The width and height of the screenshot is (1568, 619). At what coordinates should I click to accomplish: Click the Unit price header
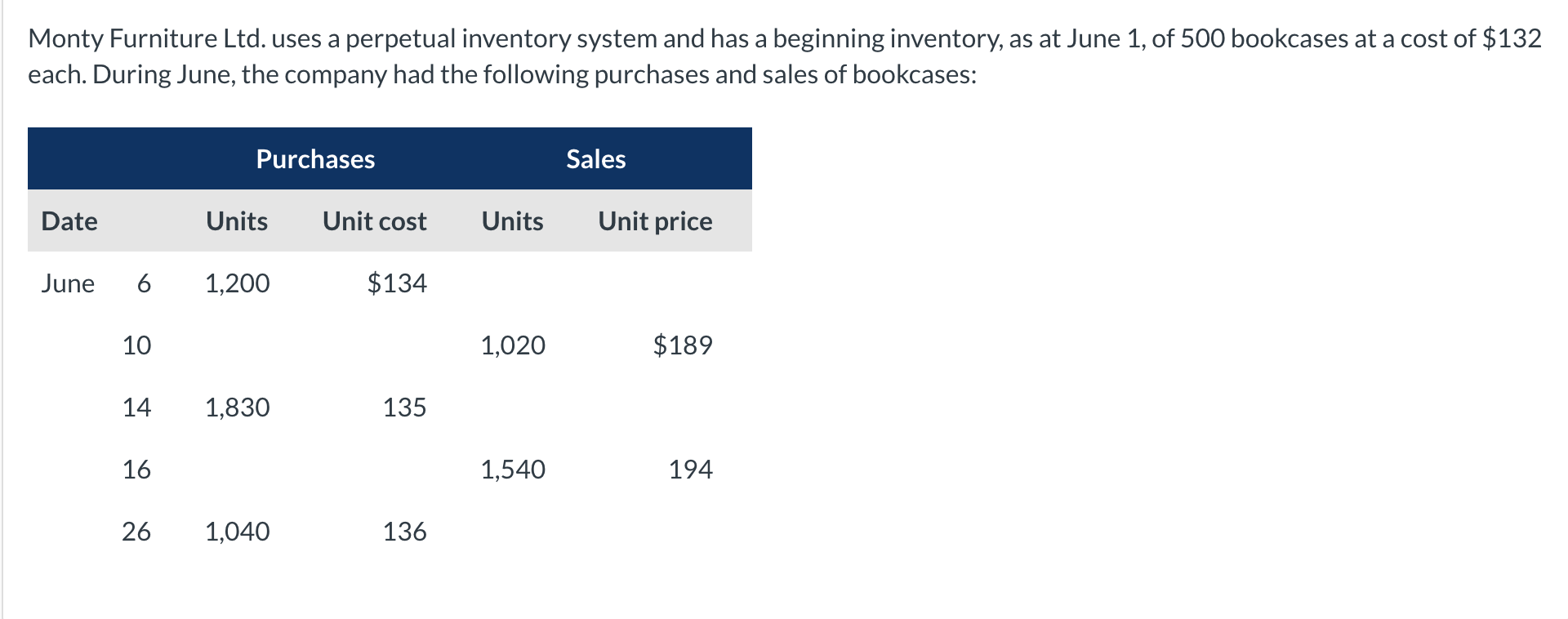655,220
